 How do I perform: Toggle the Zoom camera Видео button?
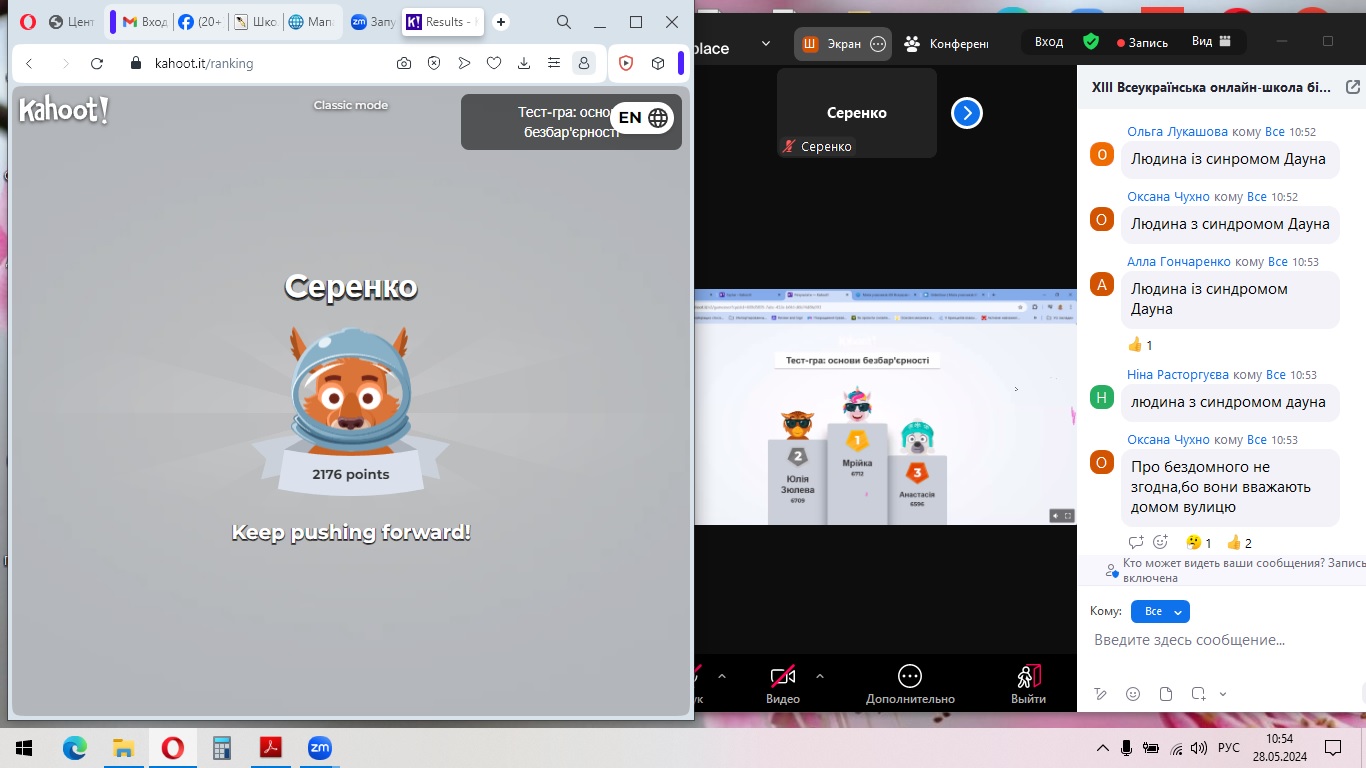click(782, 684)
